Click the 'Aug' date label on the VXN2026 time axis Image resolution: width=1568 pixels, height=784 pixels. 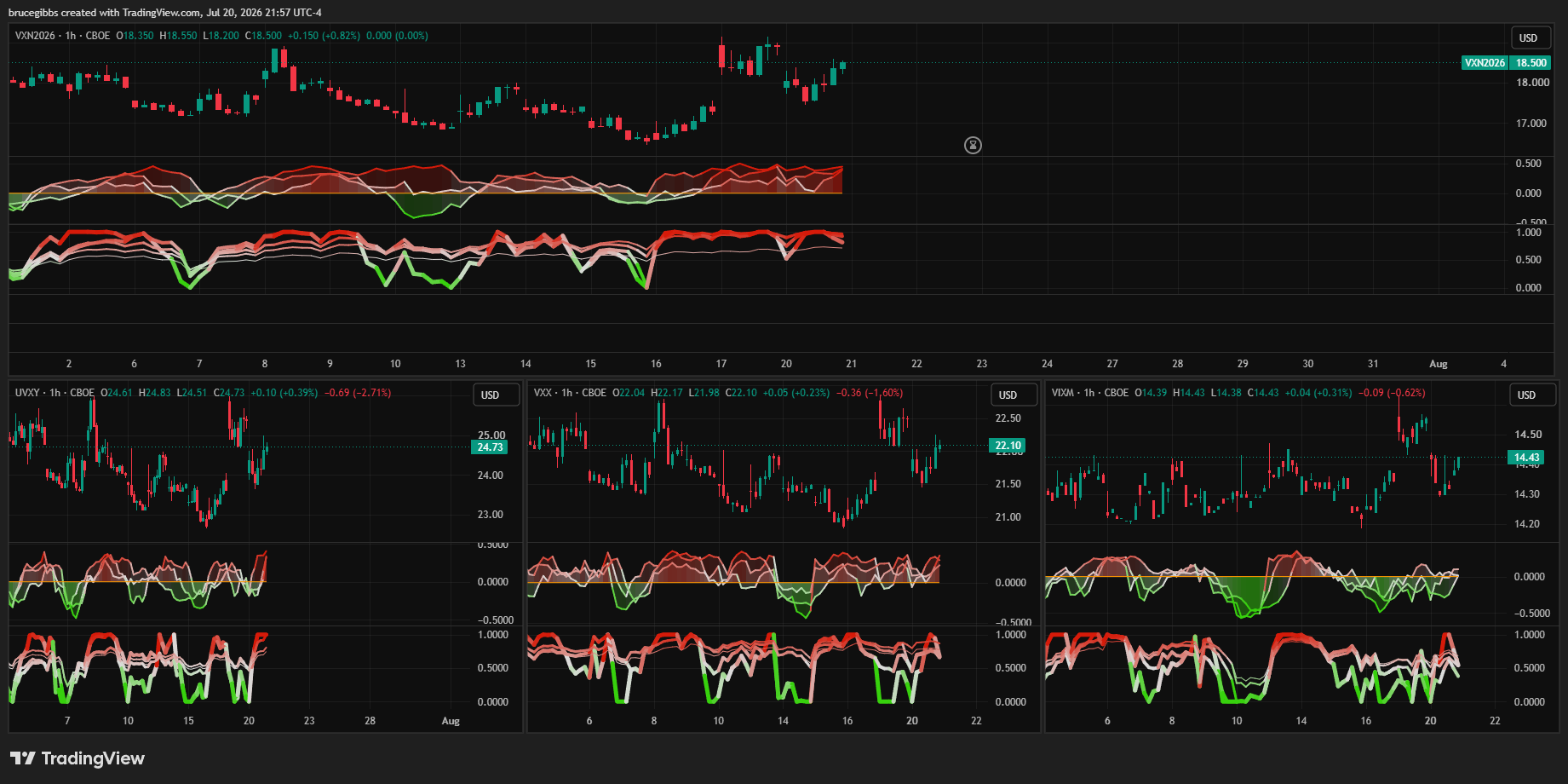tap(1439, 364)
